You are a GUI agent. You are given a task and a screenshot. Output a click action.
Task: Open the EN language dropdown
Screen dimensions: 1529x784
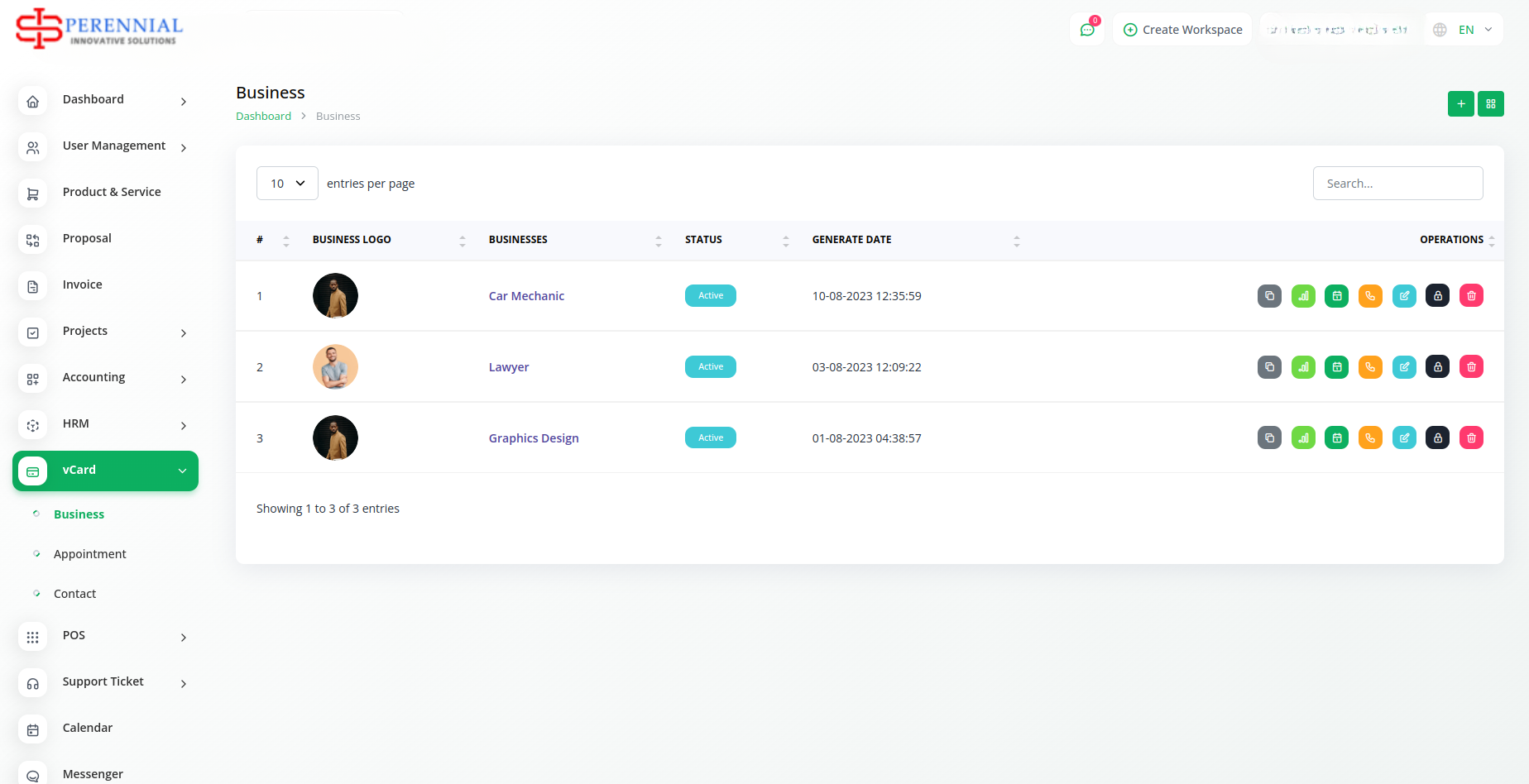(1464, 30)
